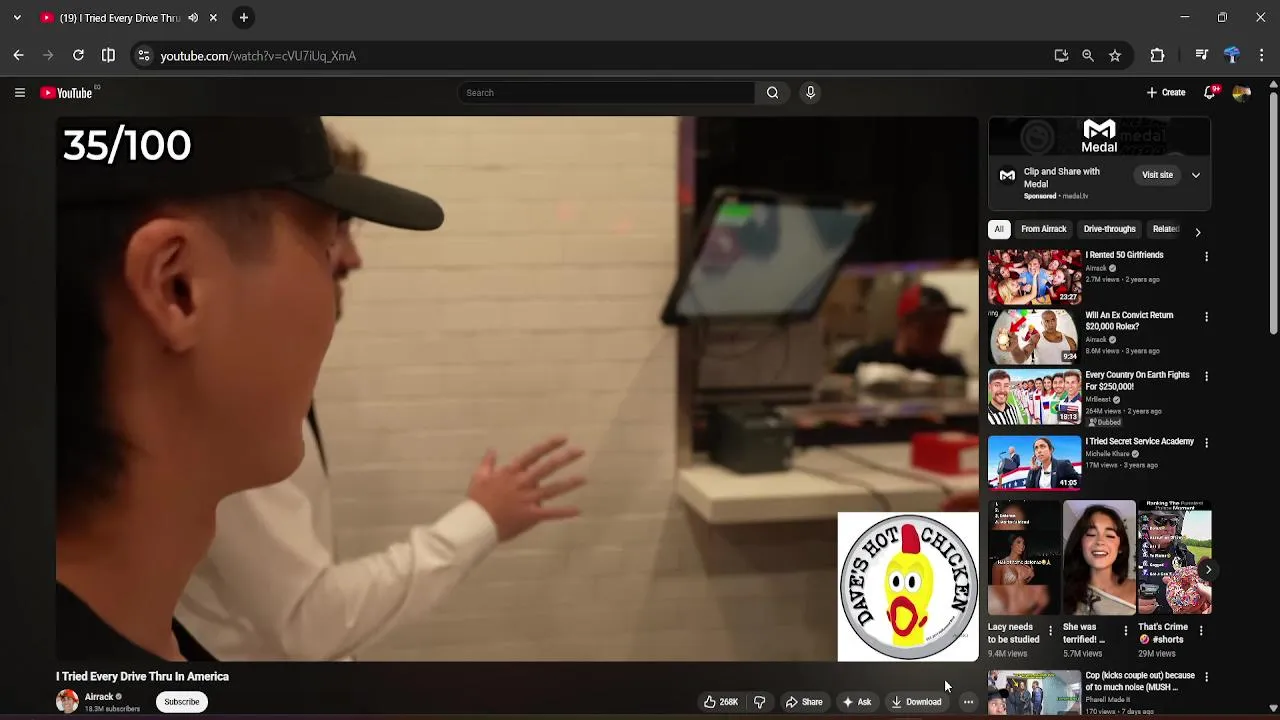1280x720 pixels.
Task: Open a new browser tab
Action: pos(244,18)
